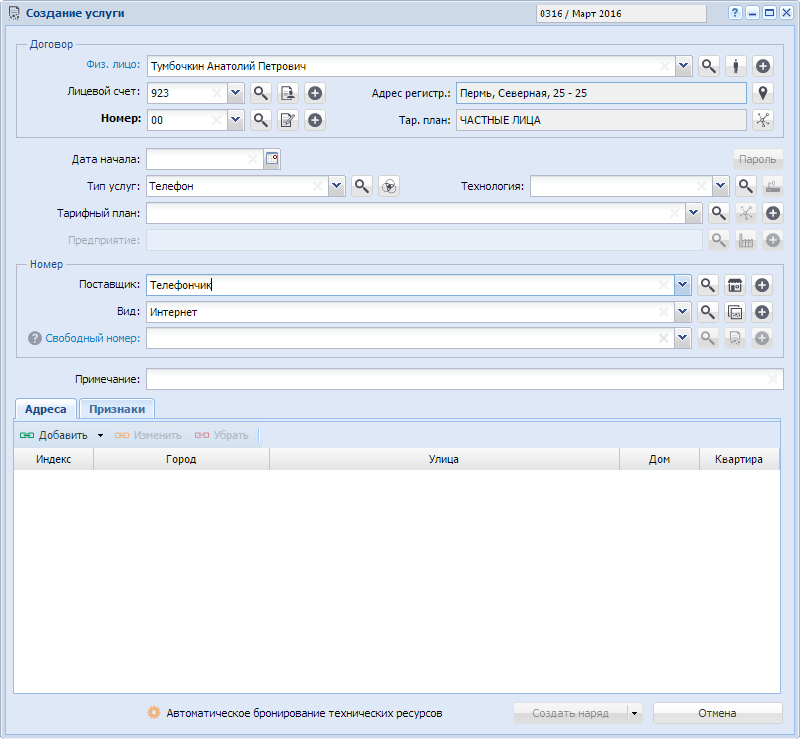
Task: Click the Квартира column header
Action: pos(739,459)
